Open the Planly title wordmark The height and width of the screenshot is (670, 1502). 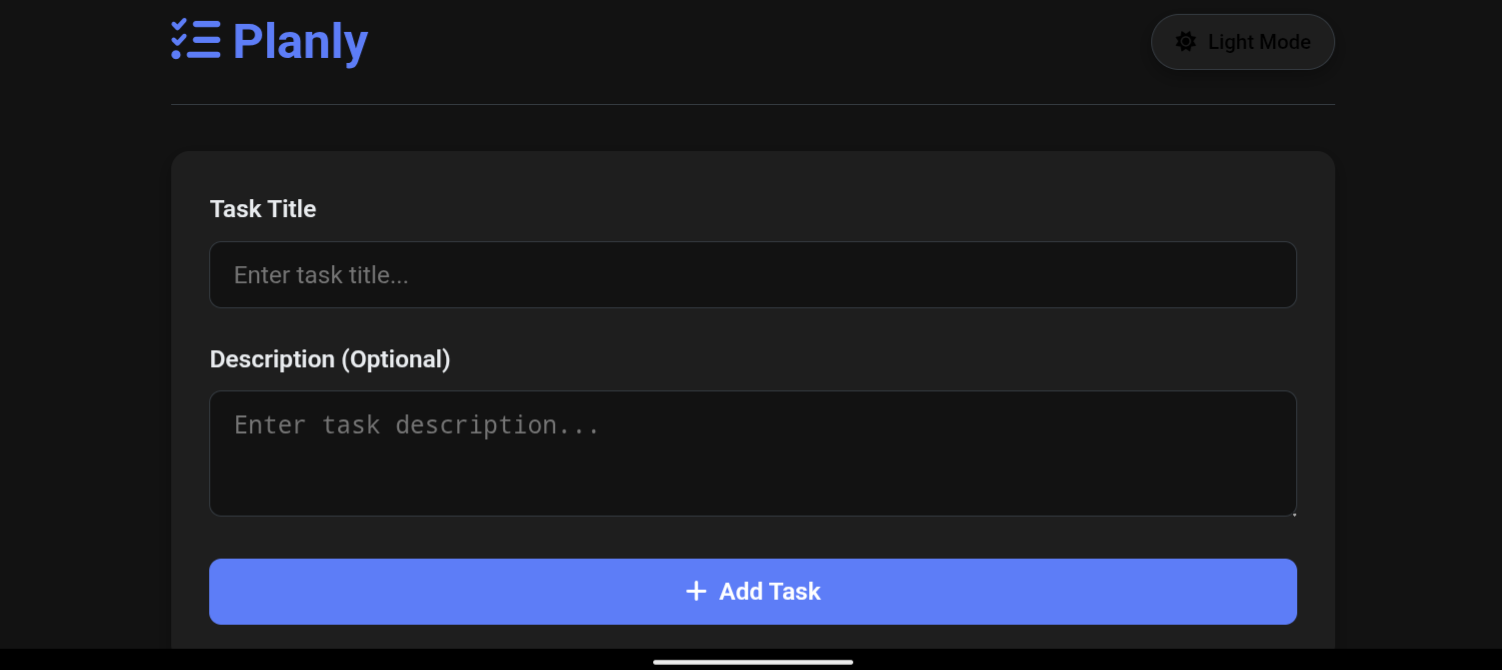(x=300, y=41)
